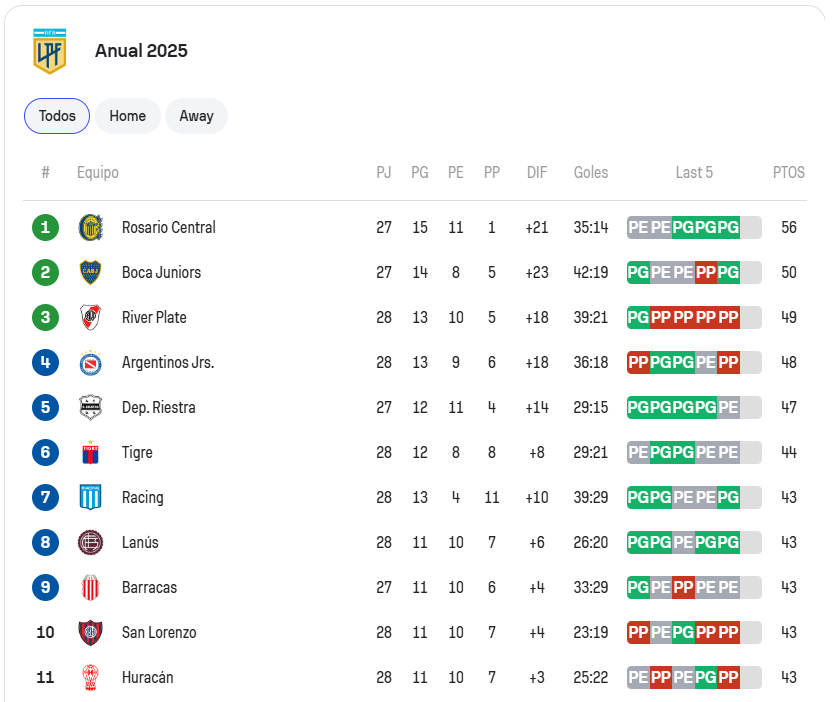Image resolution: width=833 pixels, height=702 pixels.
Task: Click the Last 5 column header
Action: 694,172
